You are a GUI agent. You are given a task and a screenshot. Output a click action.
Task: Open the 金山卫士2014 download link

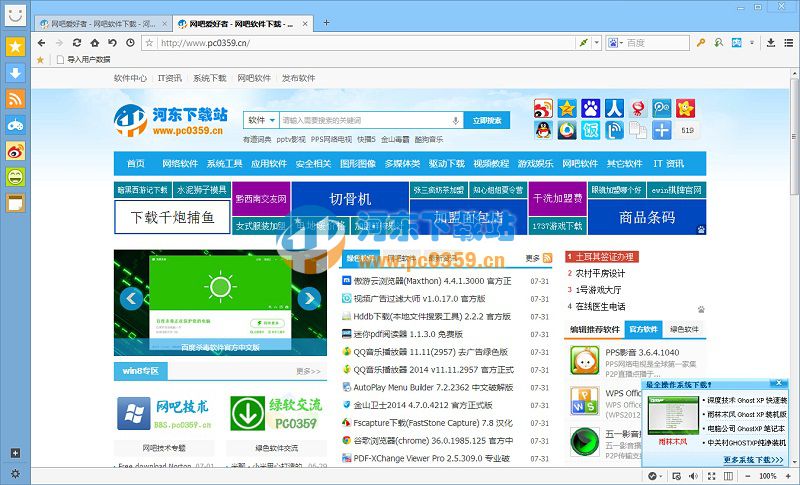click(423, 405)
